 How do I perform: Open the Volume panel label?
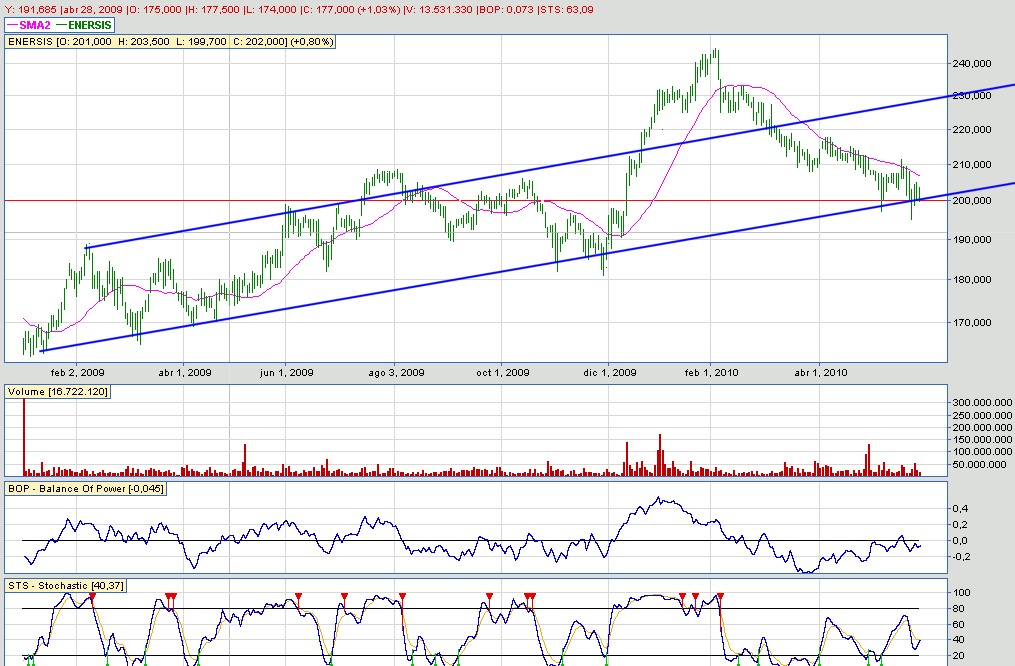[x=58, y=392]
